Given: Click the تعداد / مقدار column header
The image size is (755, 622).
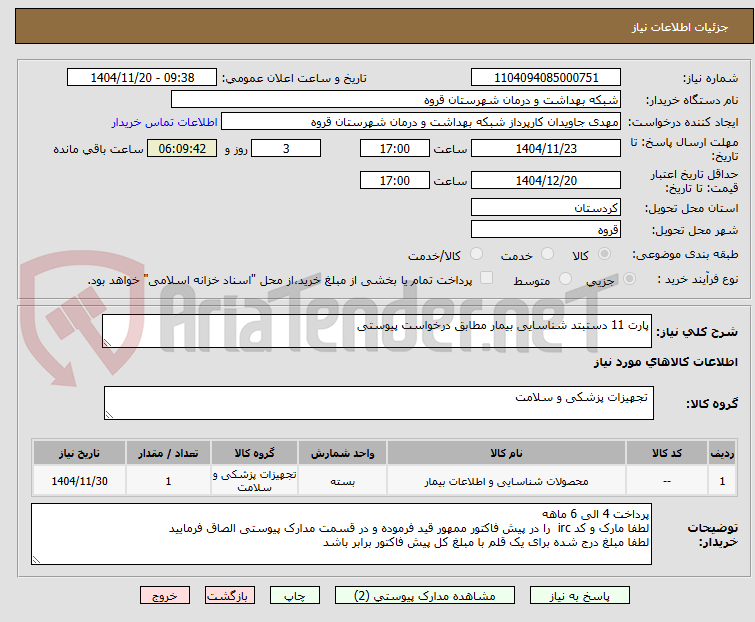Looking at the screenshot, I should point(168,453).
